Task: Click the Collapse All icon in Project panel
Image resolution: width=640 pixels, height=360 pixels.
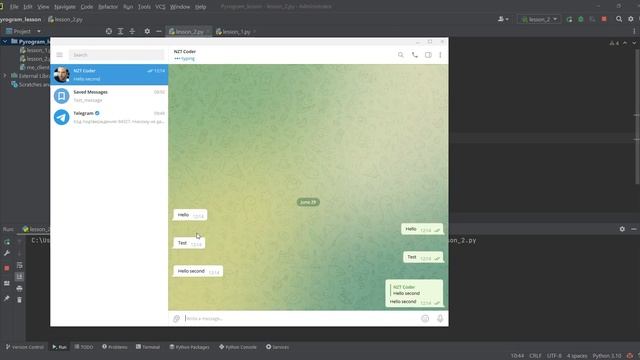Action: tap(132, 31)
